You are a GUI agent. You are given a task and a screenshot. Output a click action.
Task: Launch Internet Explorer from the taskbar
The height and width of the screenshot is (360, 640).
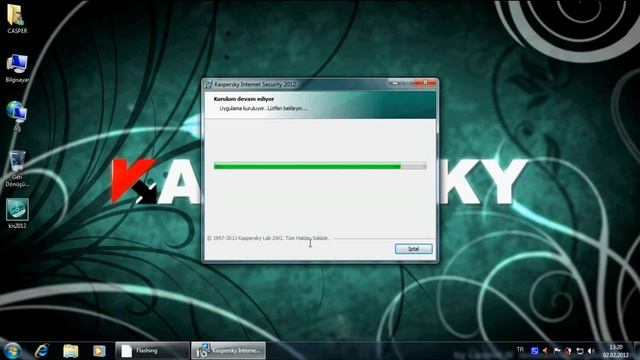pyautogui.click(x=42, y=351)
